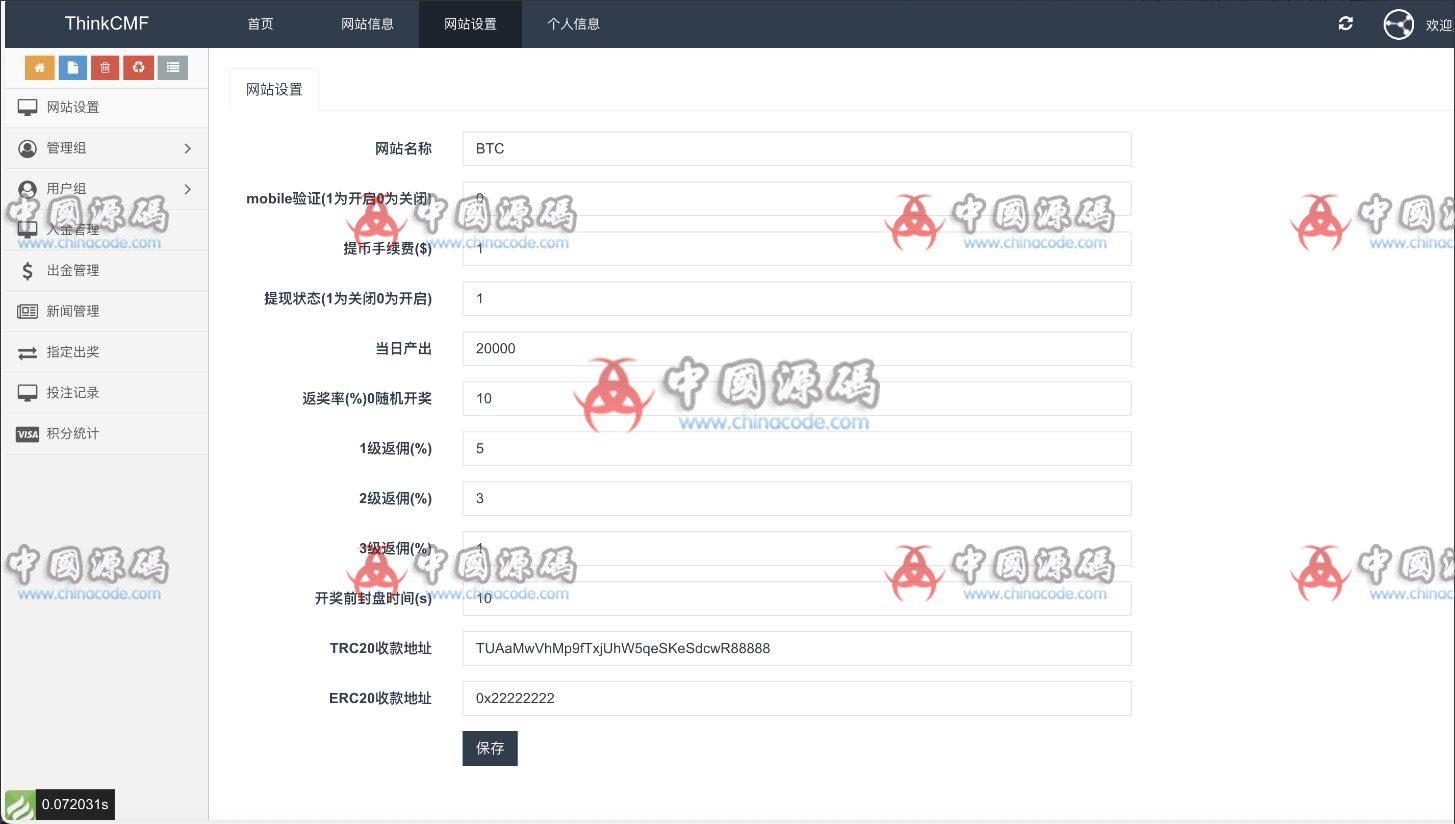This screenshot has height=824, width=1455.
Task: Click the red trash shortcut button
Action: tap(105, 68)
